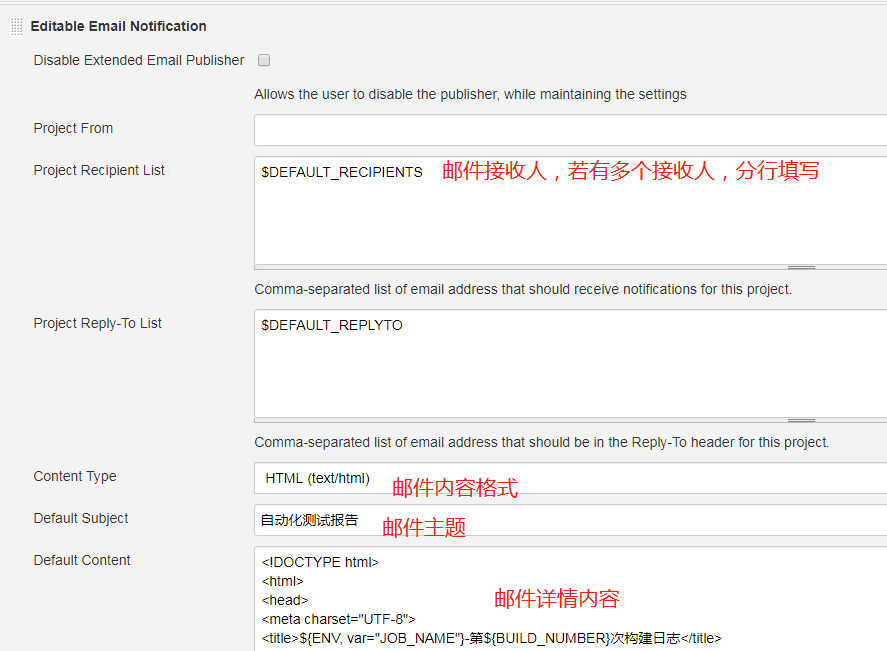Click the Default Subject label

tap(81, 518)
